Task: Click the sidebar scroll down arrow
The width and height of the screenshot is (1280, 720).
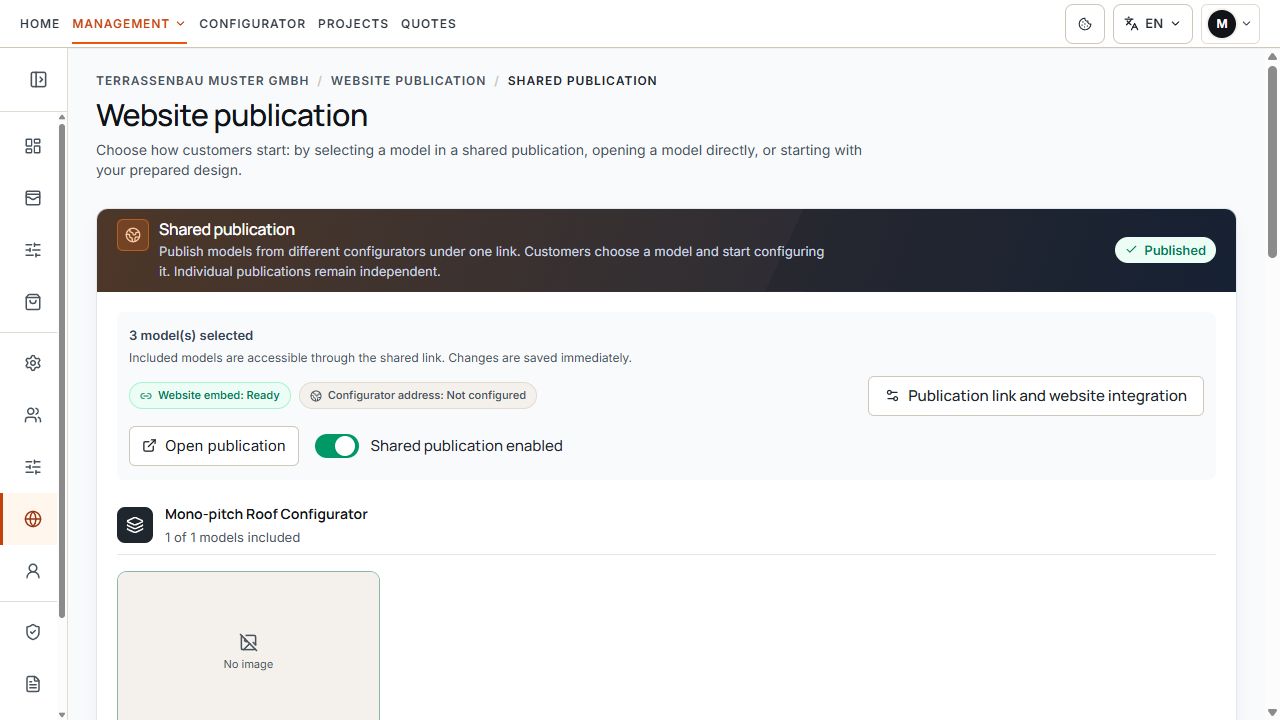Action: (x=61, y=714)
